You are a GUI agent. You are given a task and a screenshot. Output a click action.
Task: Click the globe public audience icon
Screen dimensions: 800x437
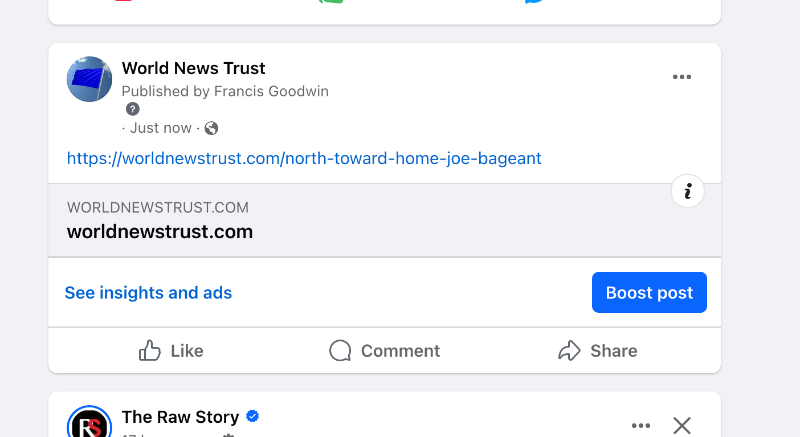pos(211,128)
